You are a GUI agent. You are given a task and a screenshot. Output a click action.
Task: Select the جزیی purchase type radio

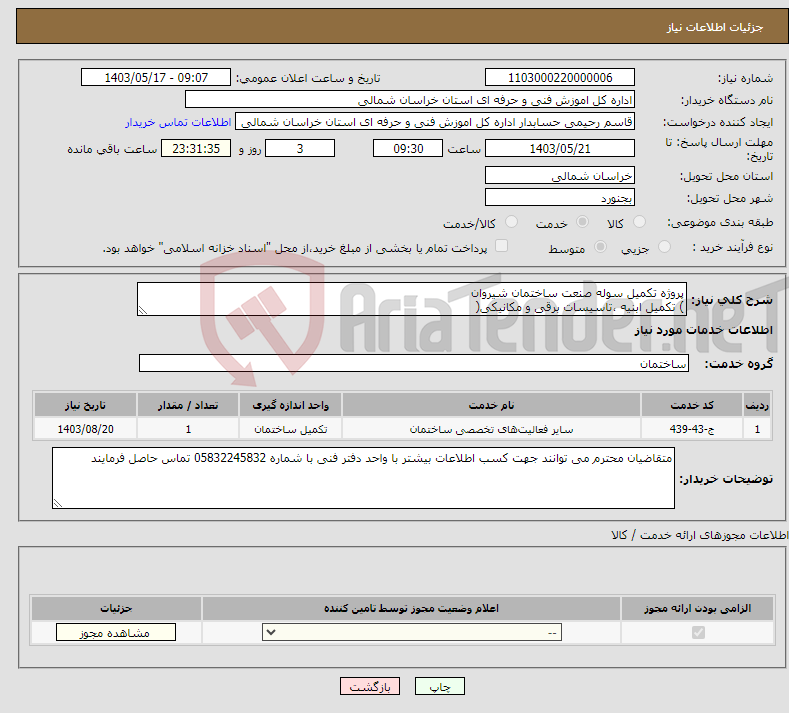(664, 247)
